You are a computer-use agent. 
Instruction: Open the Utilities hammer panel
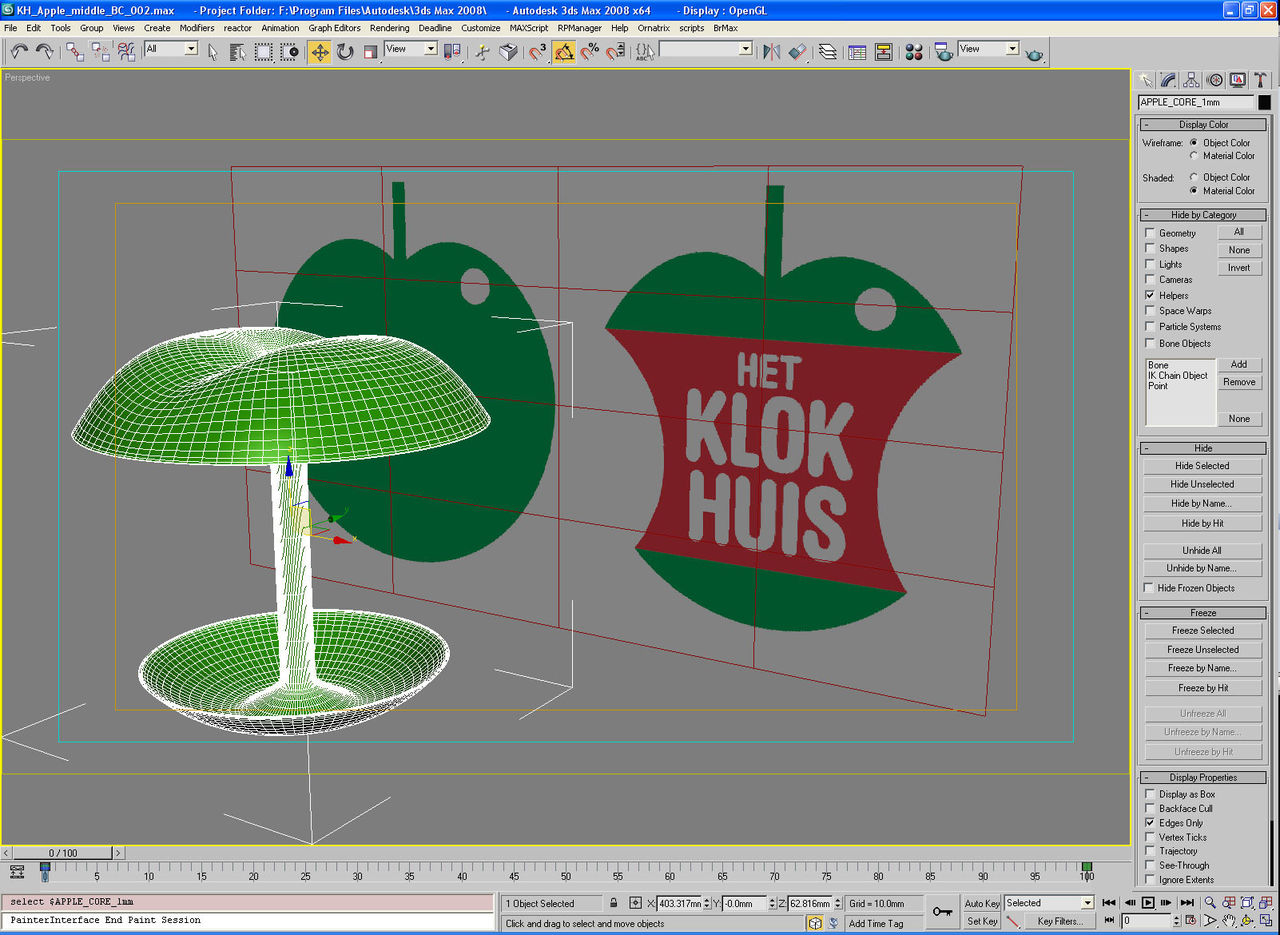coord(1262,80)
